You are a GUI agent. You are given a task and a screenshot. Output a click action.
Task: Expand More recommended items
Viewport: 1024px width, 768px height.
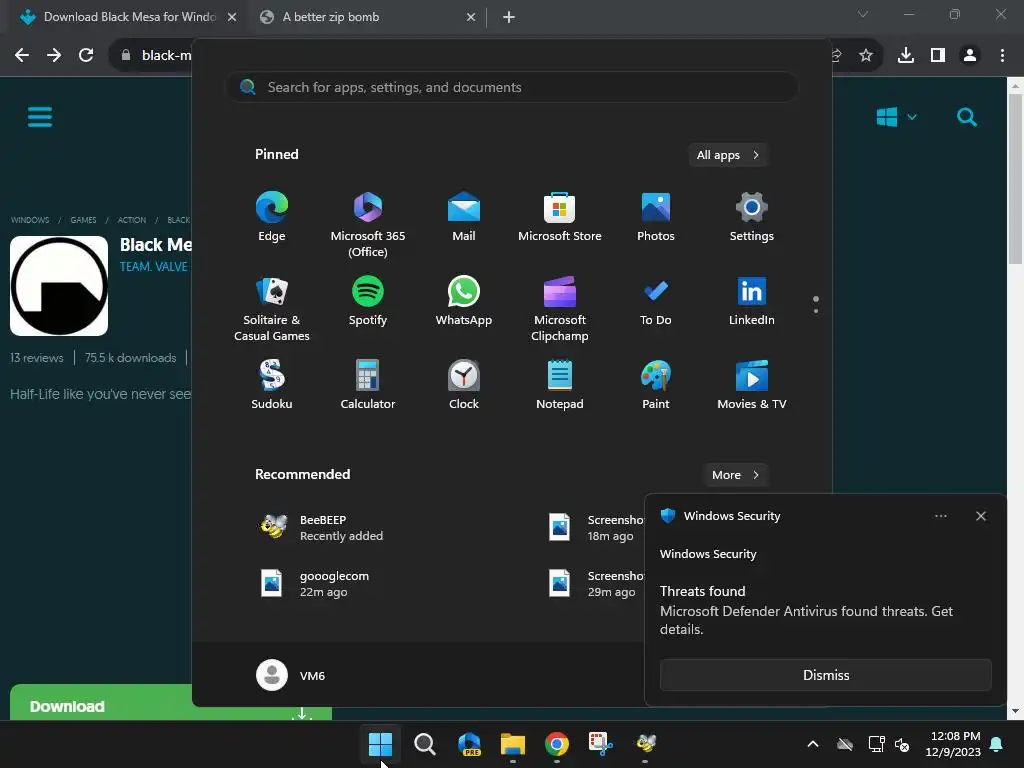coord(735,475)
